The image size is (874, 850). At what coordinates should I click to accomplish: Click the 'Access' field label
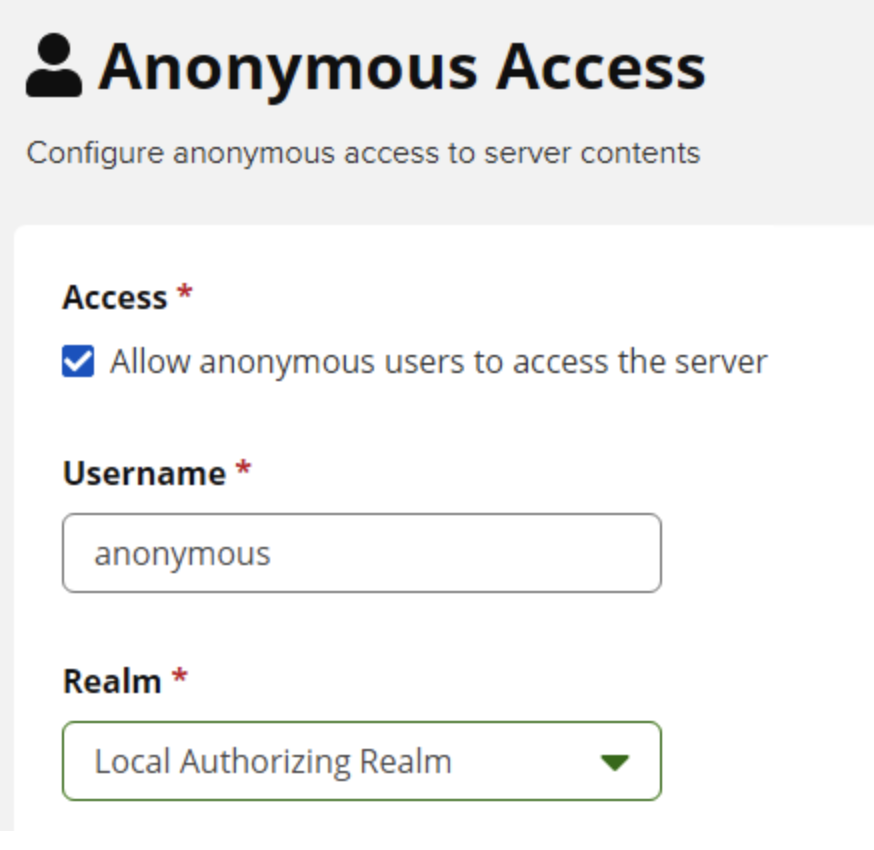click(115, 297)
